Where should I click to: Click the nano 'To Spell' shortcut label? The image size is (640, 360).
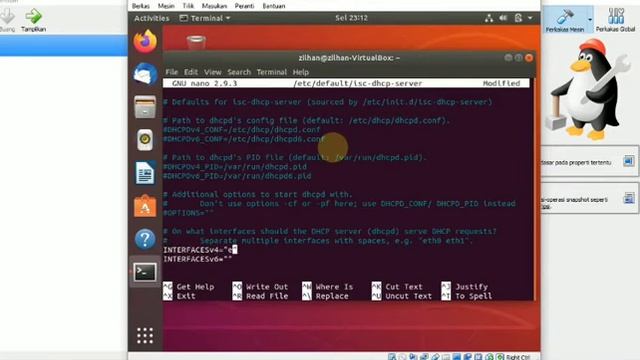[473, 296]
